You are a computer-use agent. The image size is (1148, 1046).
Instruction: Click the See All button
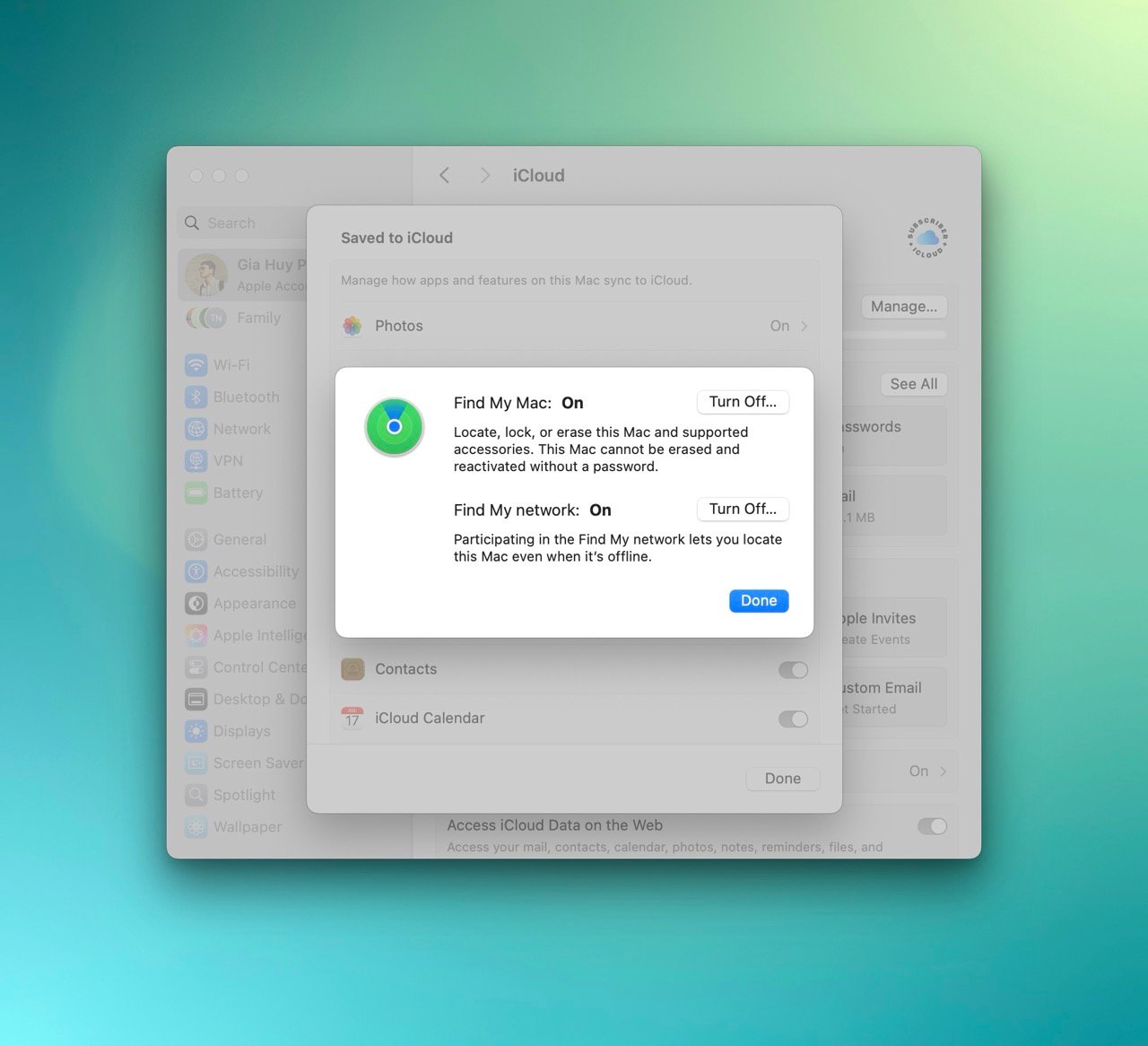[914, 384]
